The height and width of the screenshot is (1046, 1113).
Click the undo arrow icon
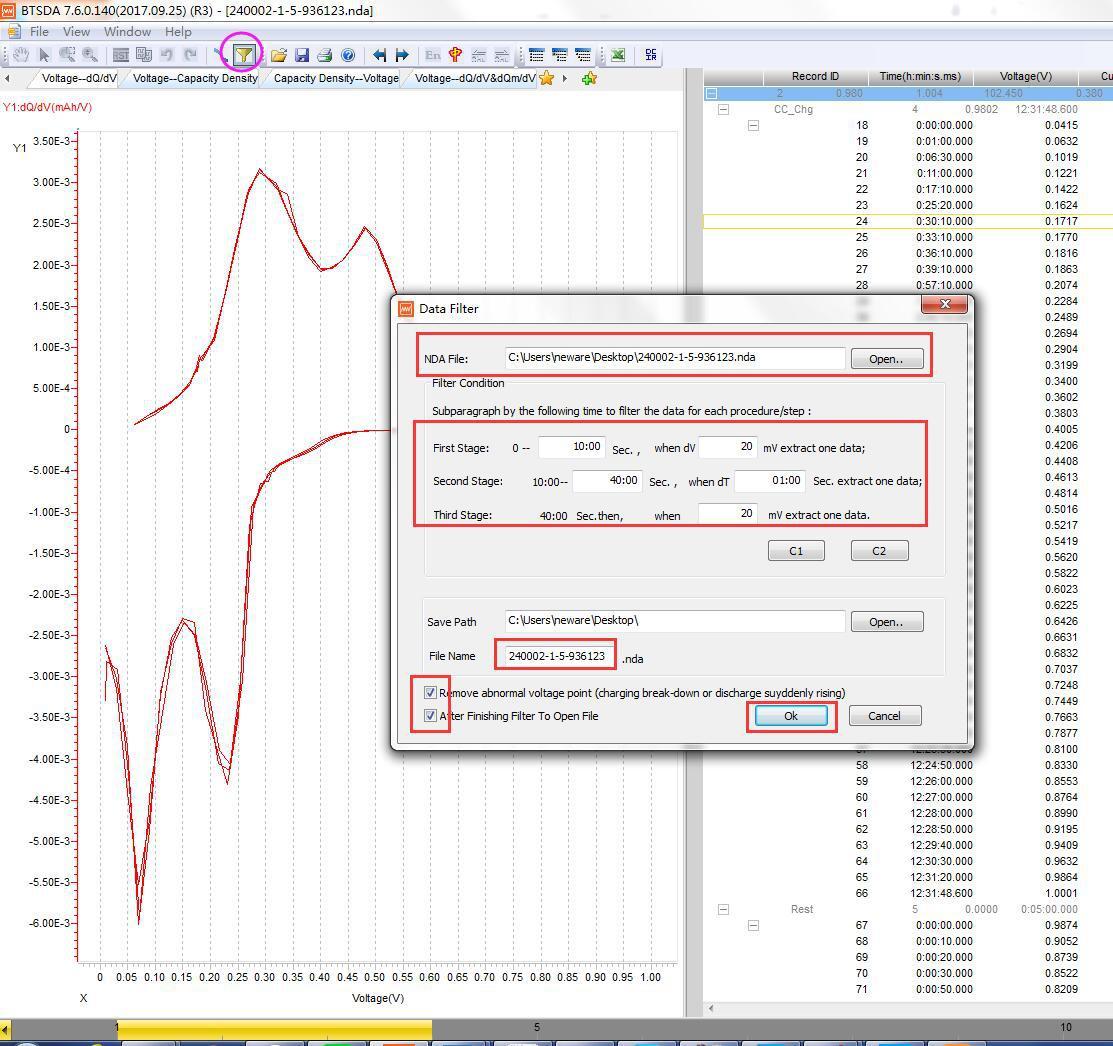pos(167,55)
